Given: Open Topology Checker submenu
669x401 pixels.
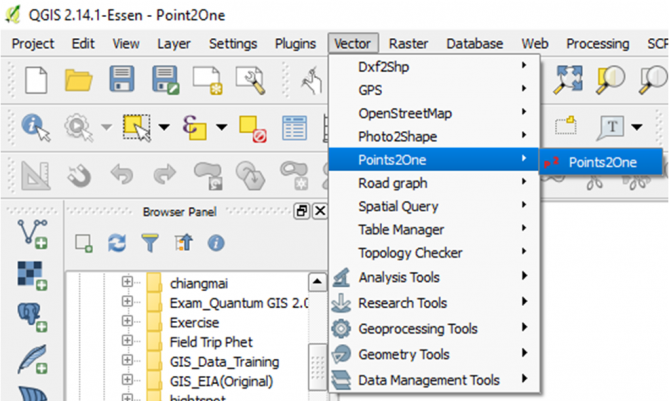Looking at the screenshot, I should click(x=434, y=253).
